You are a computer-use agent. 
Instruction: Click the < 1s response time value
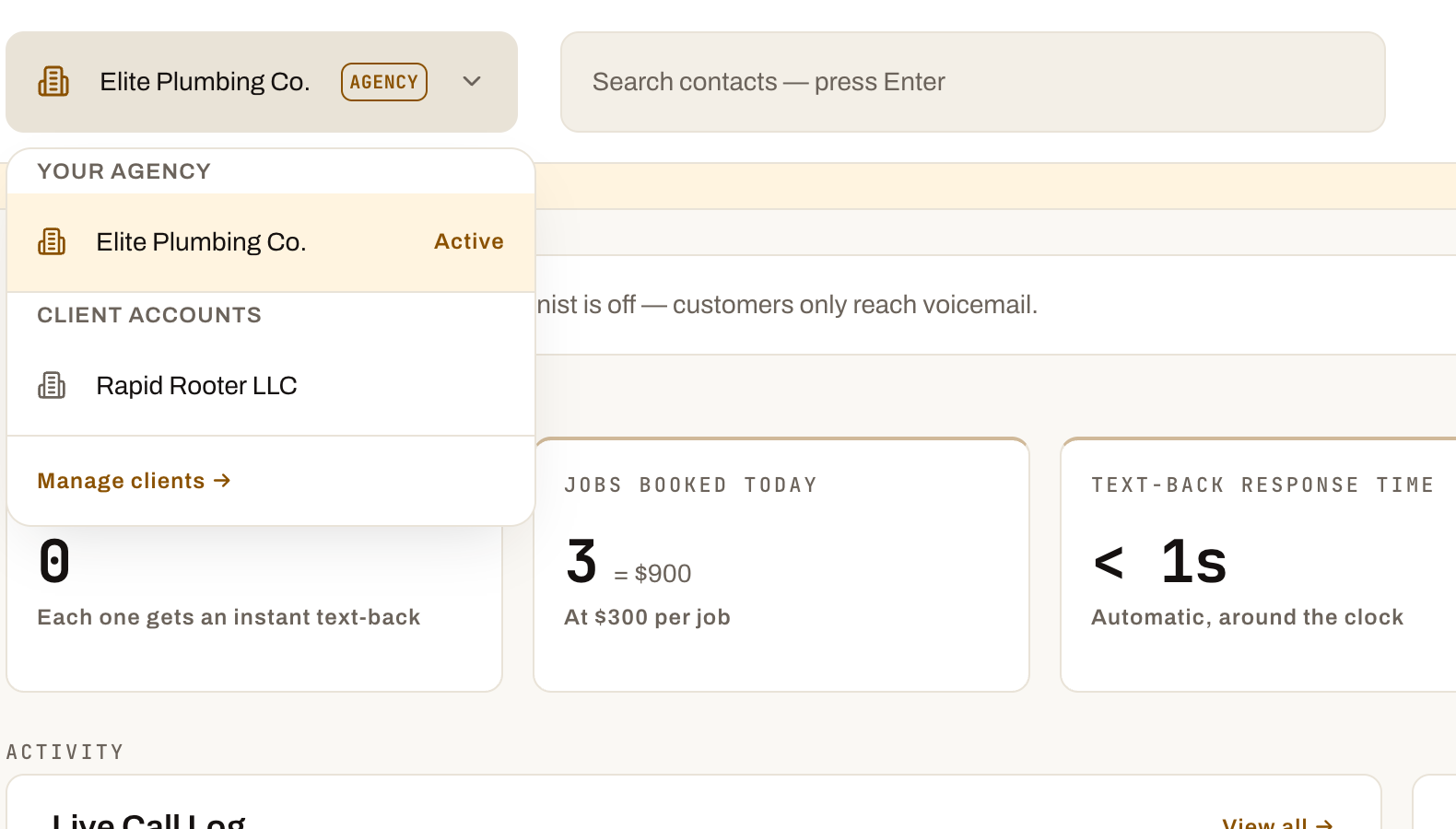pyautogui.click(x=1160, y=561)
